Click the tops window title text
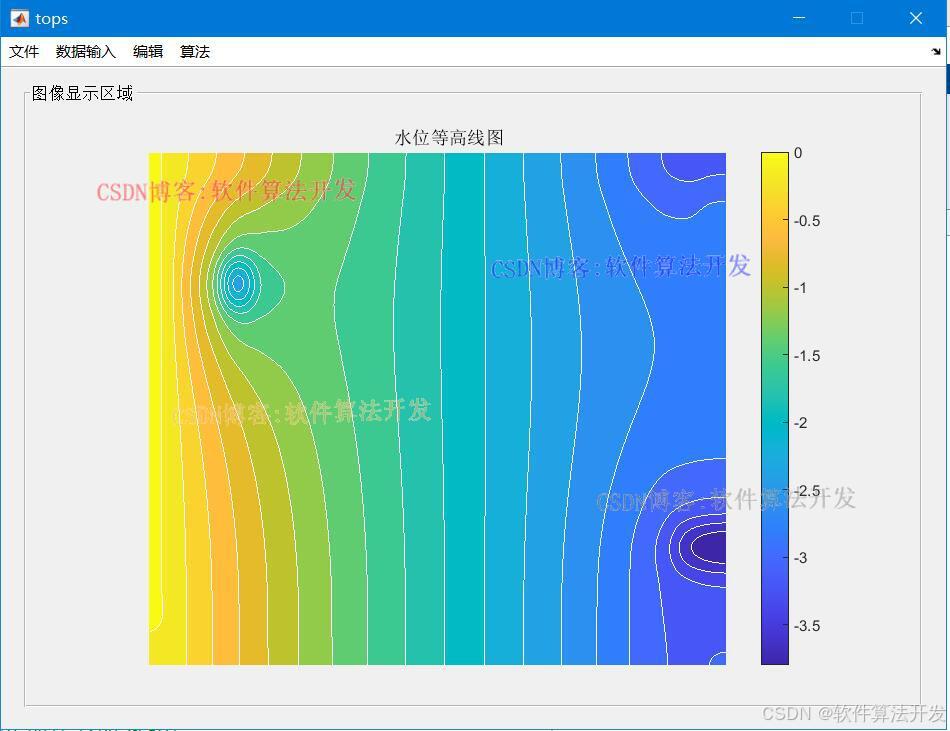 51,19
